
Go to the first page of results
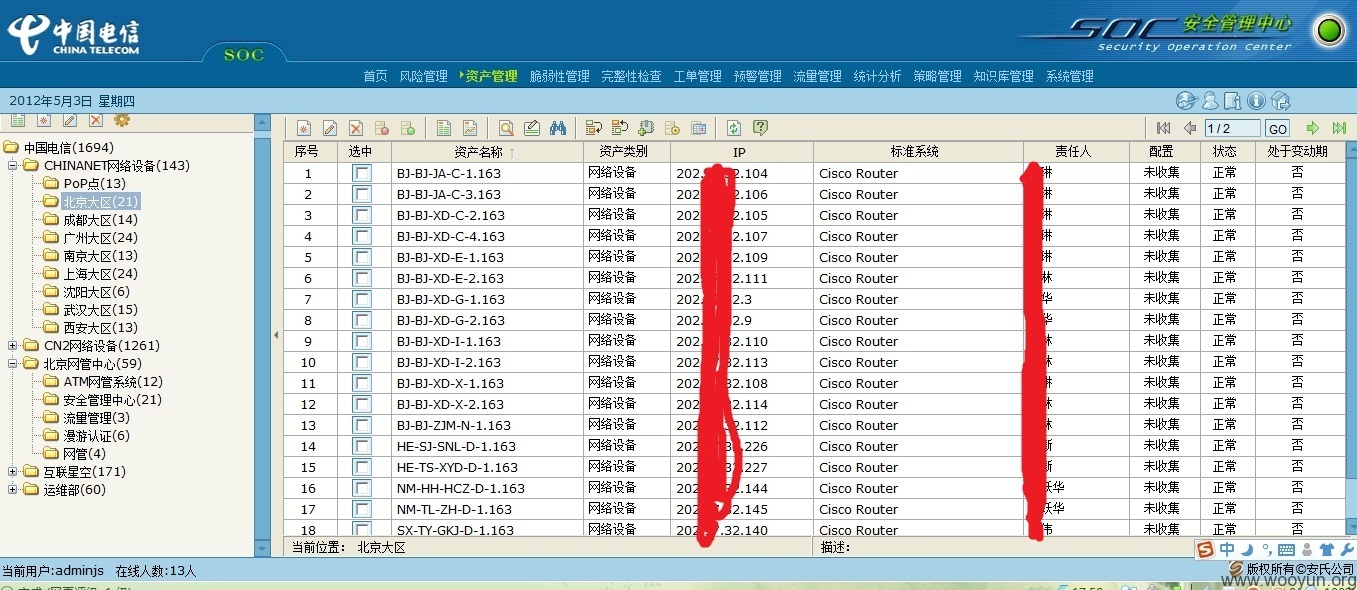pyautogui.click(x=1163, y=128)
